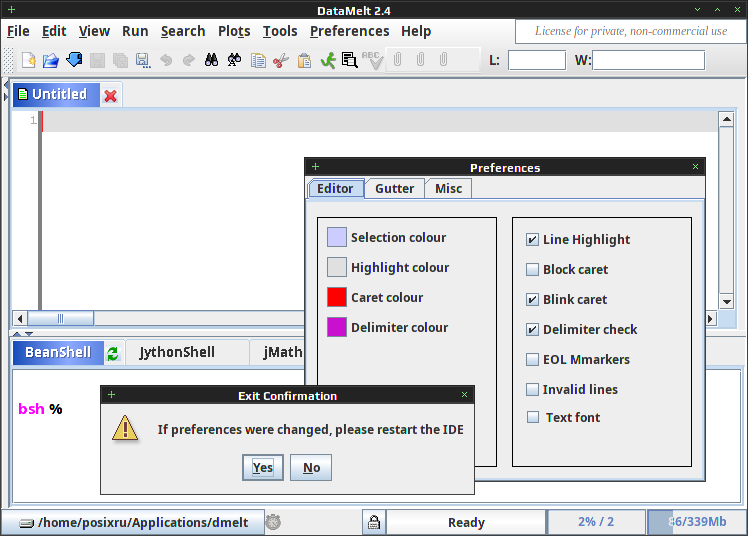The width and height of the screenshot is (748, 536).
Task: Open the File menu
Action: (18, 31)
